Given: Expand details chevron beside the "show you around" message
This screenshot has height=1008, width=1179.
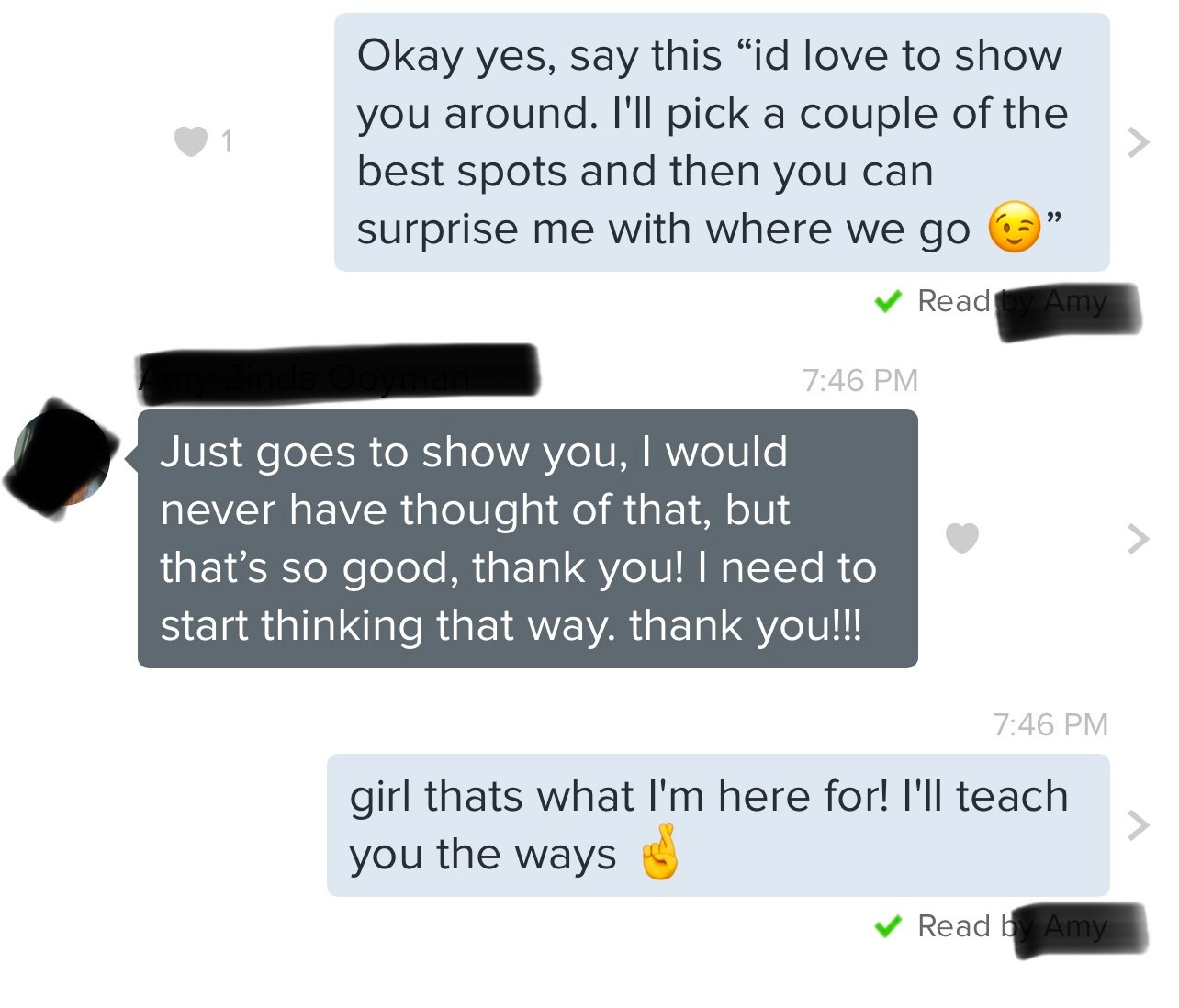Looking at the screenshot, I should point(1138,141).
